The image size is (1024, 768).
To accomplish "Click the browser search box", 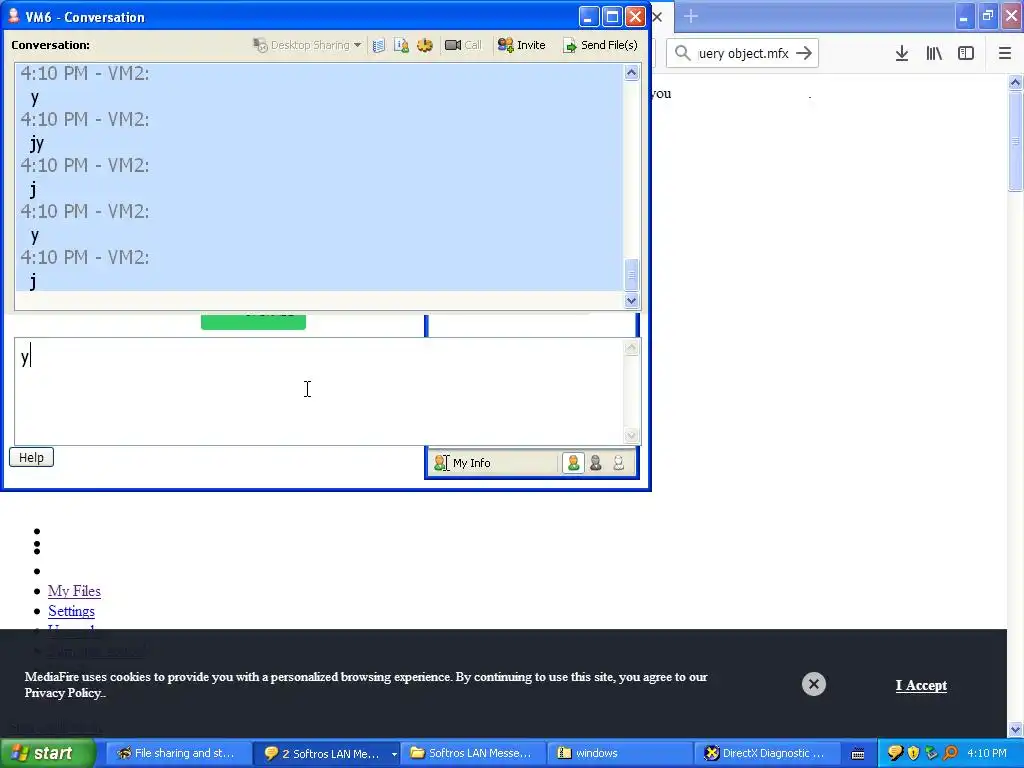I will tap(743, 54).
